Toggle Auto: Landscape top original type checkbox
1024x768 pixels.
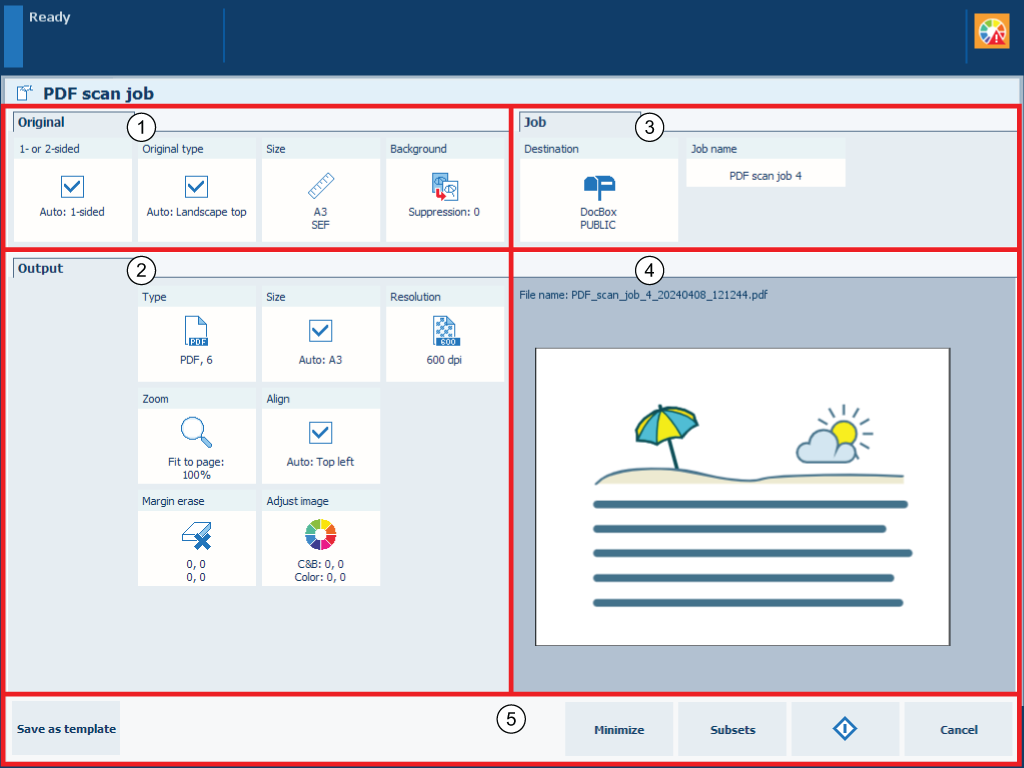[196, 187]
